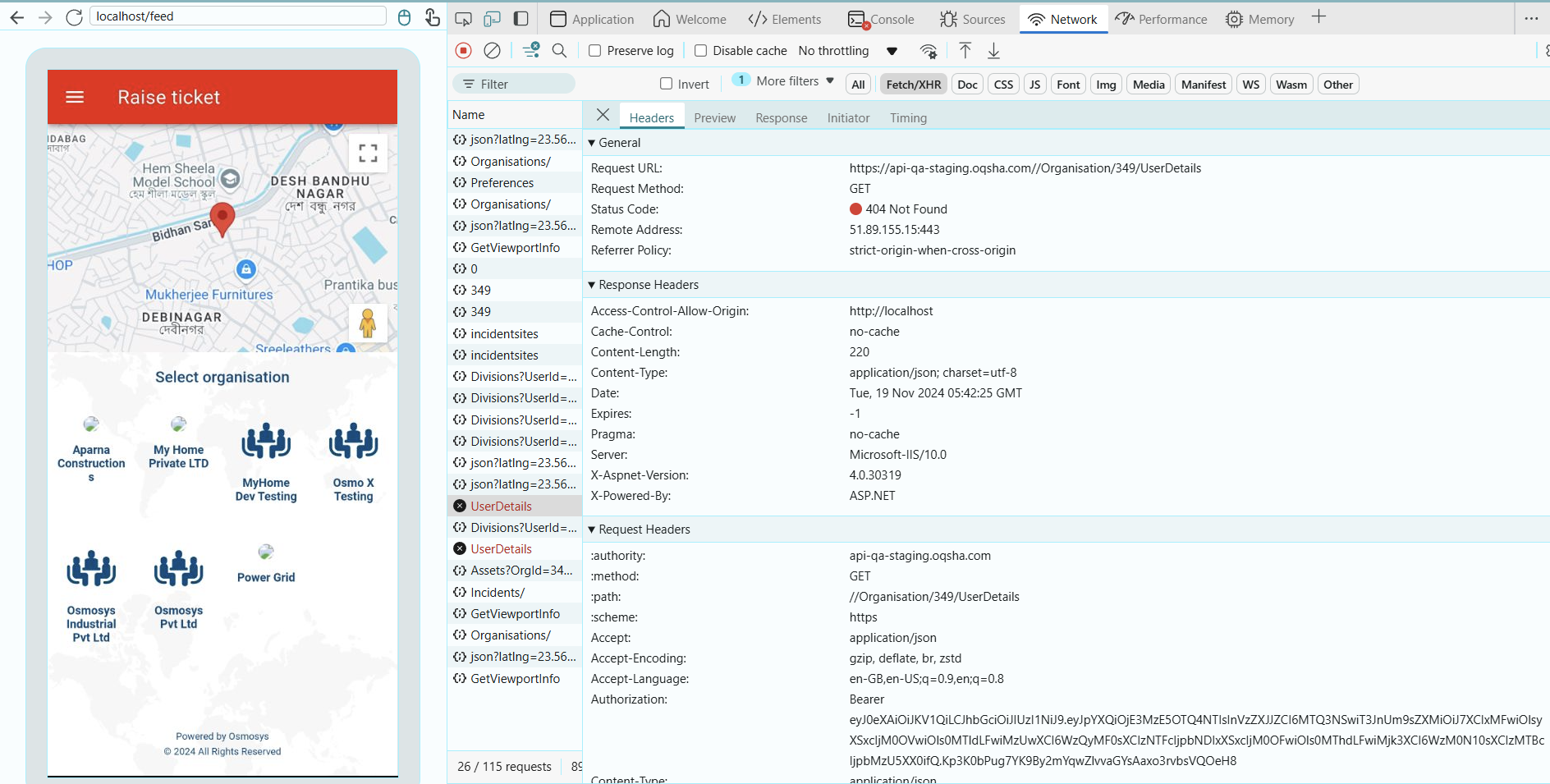Open the hamburger menu in Raise ticket
Screen dimensions: 1550x784
pyautogui.click(x=75, y=97)
